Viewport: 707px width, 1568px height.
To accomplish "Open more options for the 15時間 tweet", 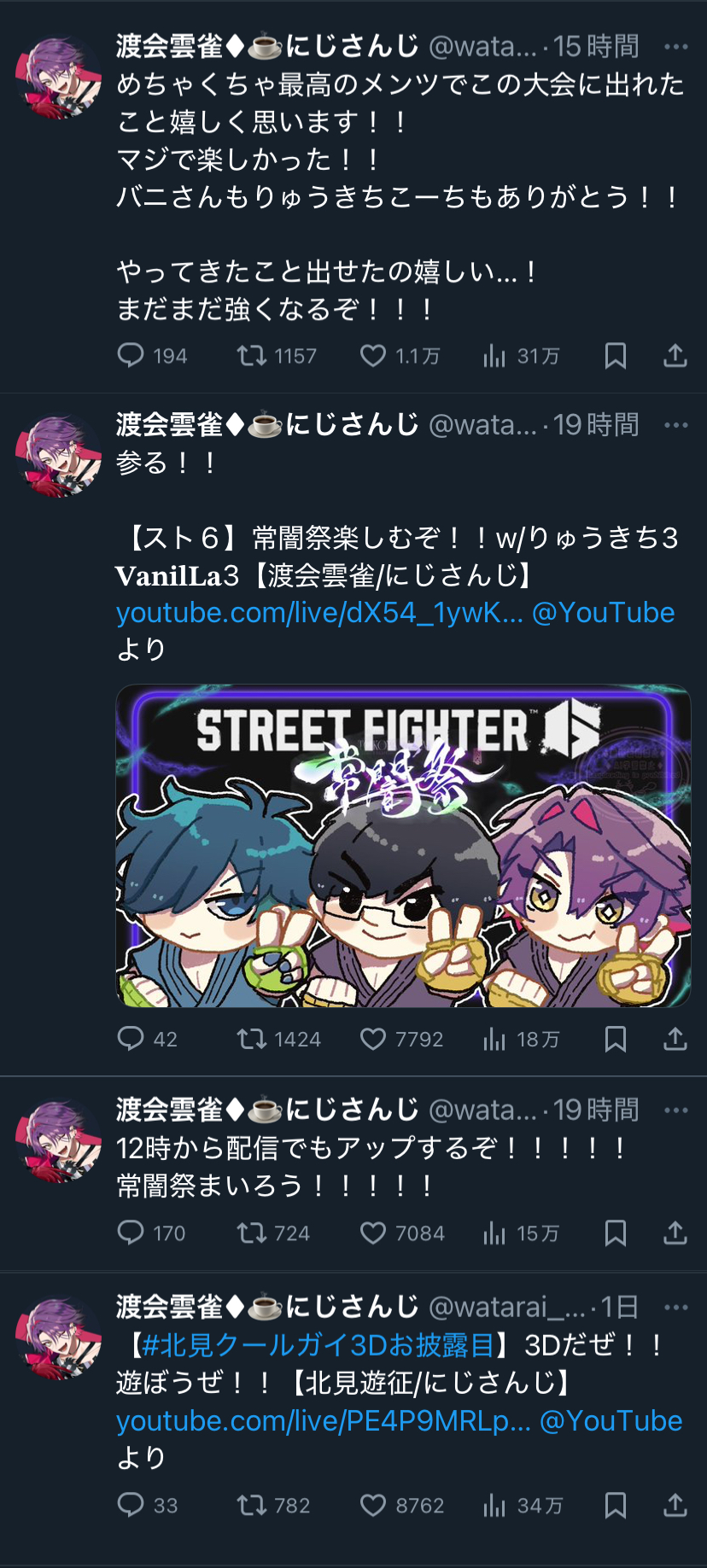I will pyautogui.click(x=675, y=47).
